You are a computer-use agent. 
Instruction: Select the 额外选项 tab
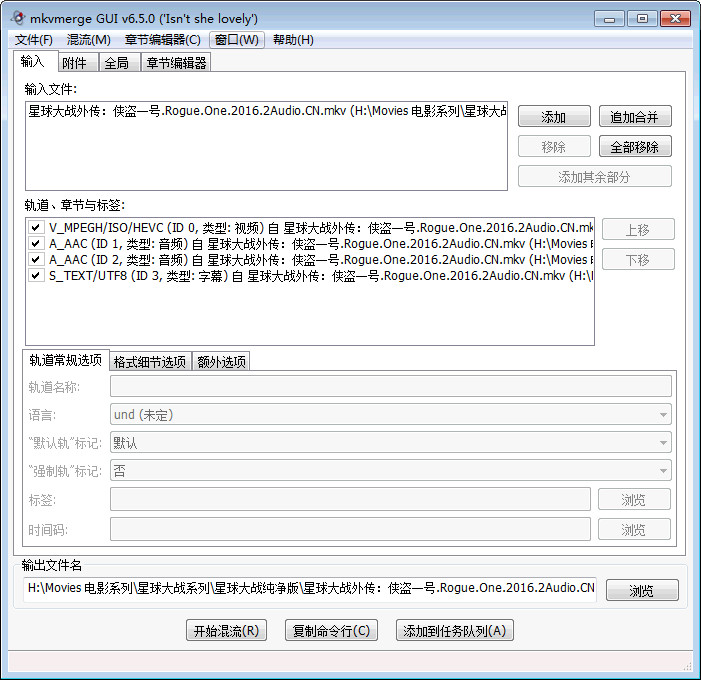220,362
